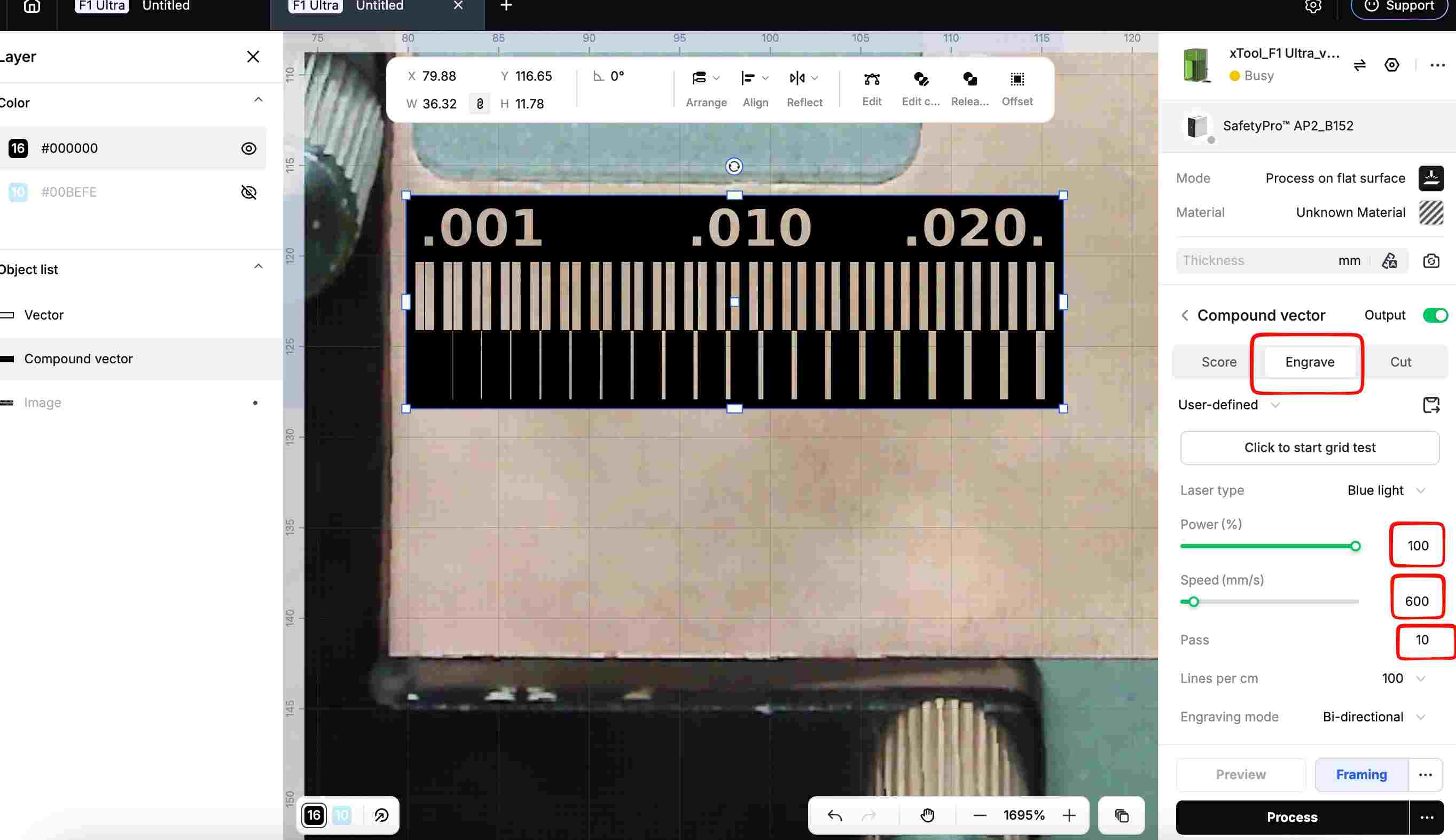Collapse the Object list section

(258, 267)
